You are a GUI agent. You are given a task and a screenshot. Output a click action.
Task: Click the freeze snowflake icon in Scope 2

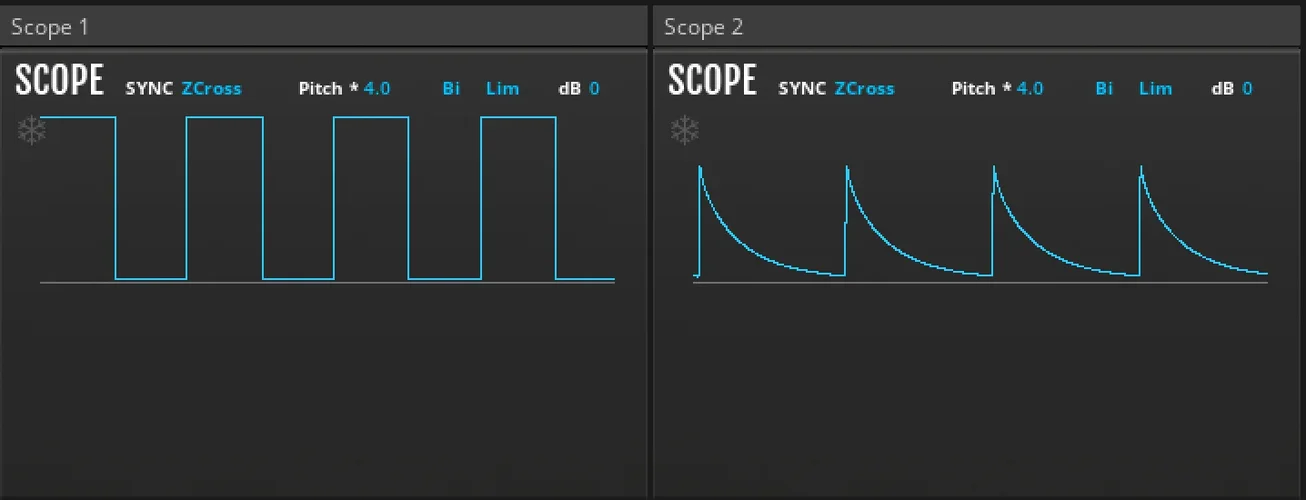685,132
